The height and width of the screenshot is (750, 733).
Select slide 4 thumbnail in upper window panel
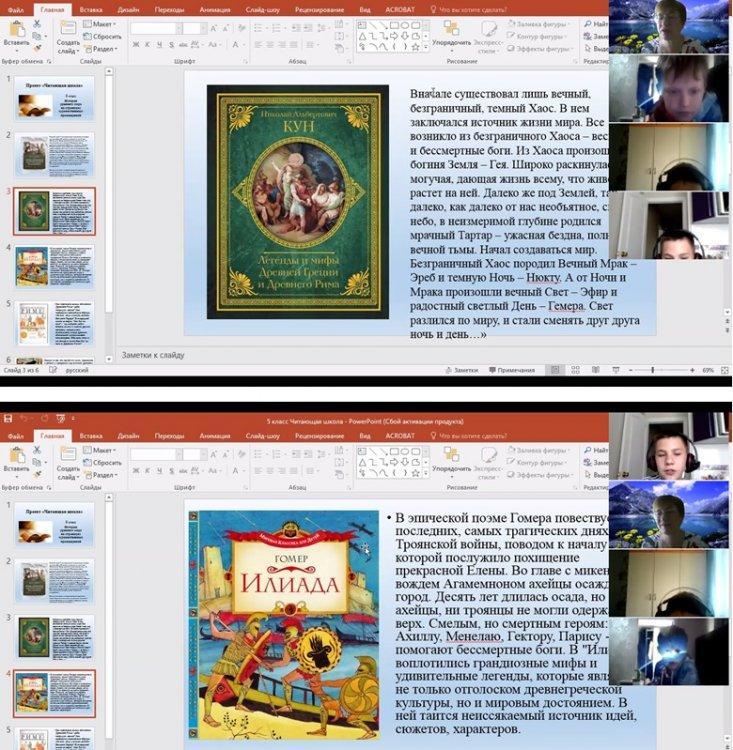pyautogui.click(x=54, y=267)
